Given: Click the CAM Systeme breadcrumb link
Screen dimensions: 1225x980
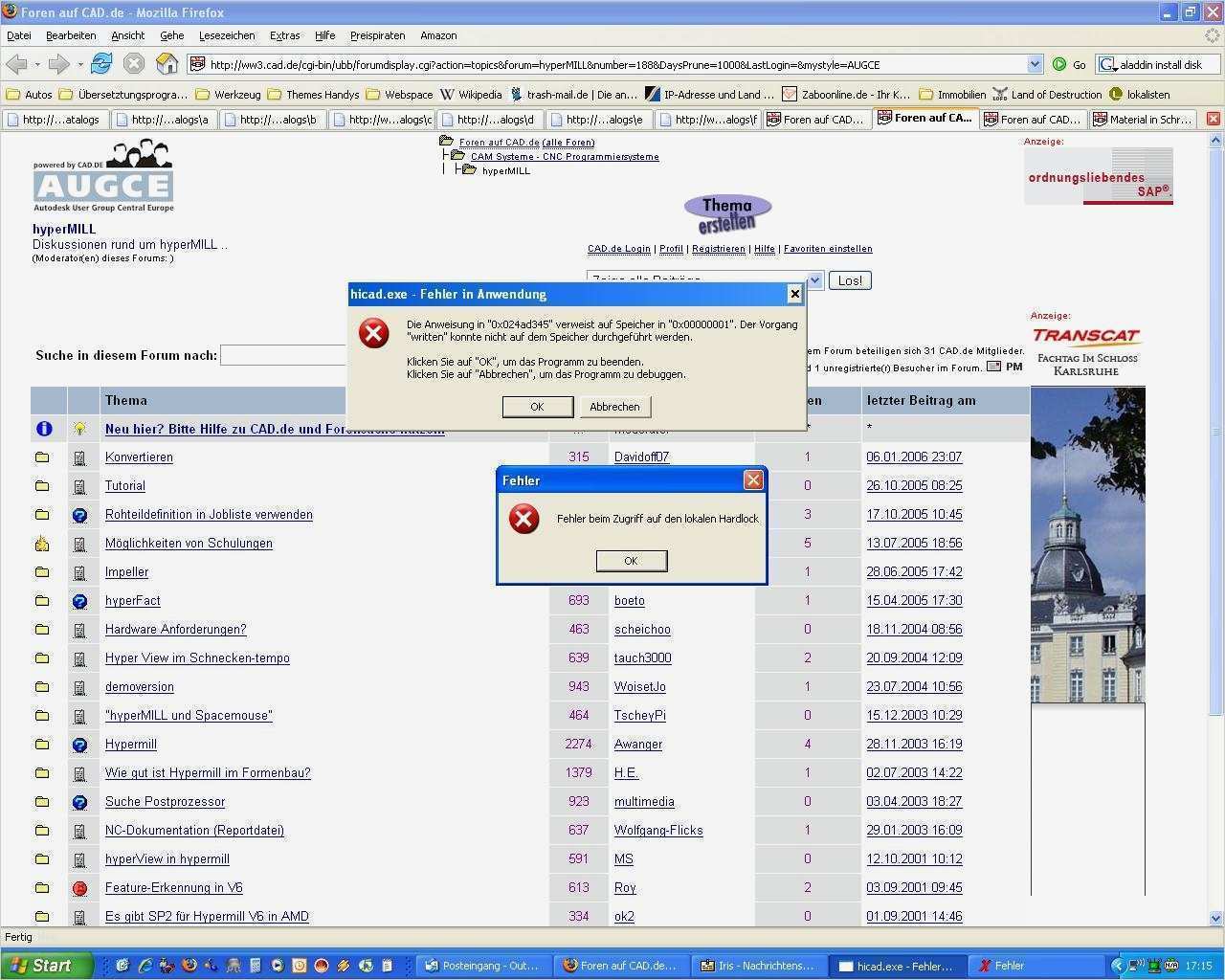Looking at the screenshot, I should (565, 157).
